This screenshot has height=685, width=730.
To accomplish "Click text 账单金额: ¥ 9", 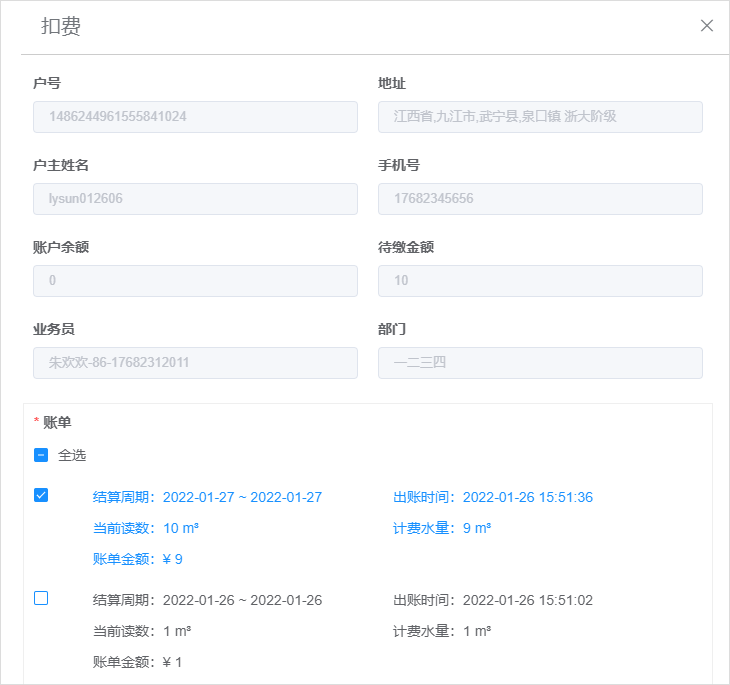I will (x=137, y=559).
